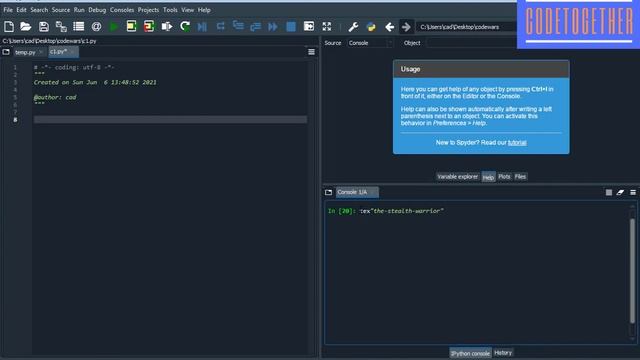Maximize the current pane

click(309, 27)
